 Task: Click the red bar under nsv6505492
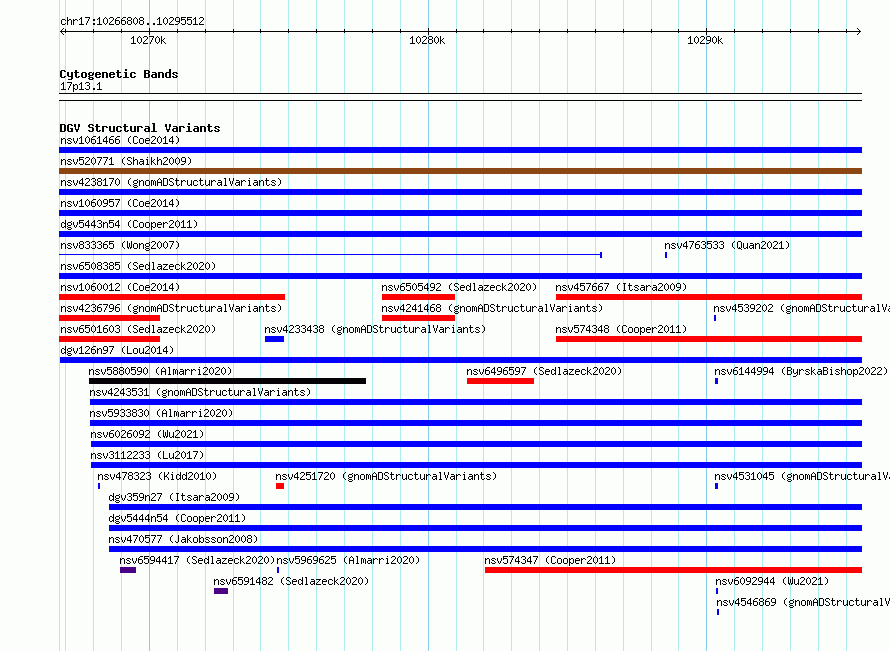click(418, 297)
